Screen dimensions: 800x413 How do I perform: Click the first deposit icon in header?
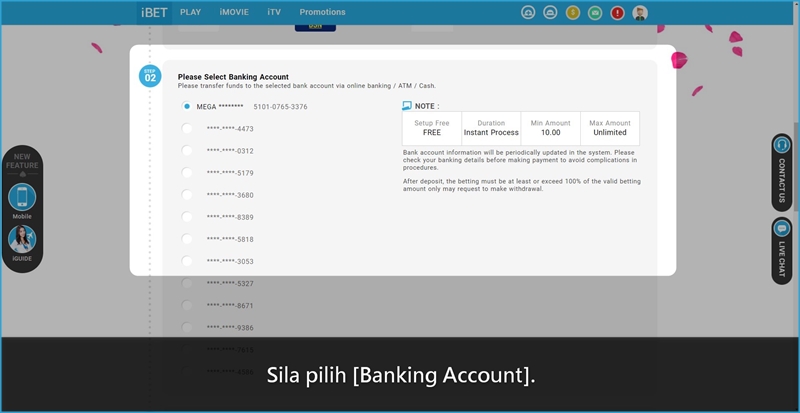(528, 13)
